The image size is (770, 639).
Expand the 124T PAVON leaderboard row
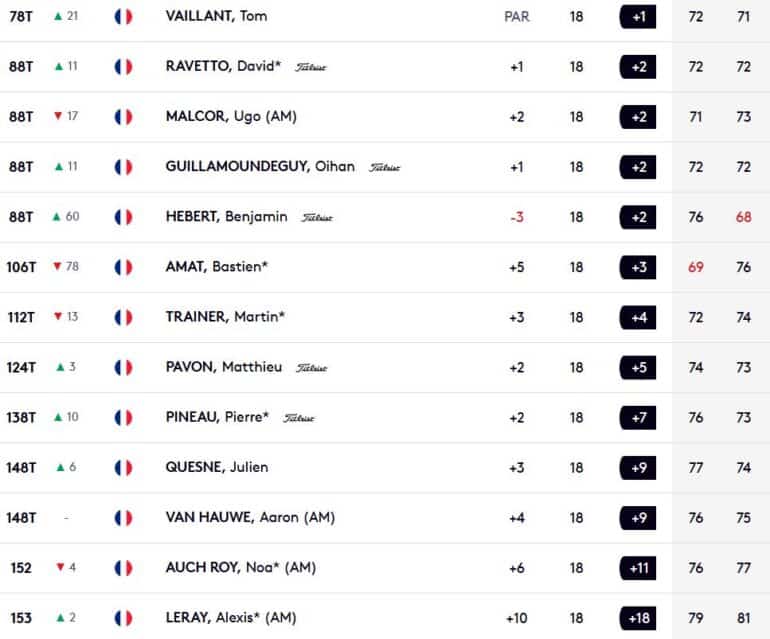pos(385,367)
